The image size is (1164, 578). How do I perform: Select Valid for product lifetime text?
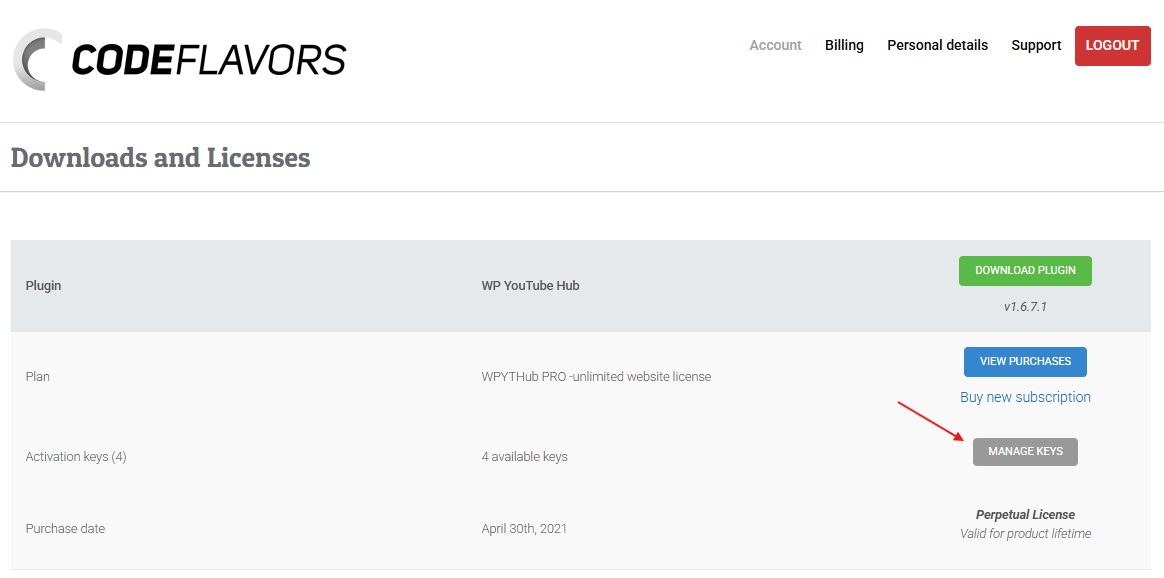point(1025,533)
